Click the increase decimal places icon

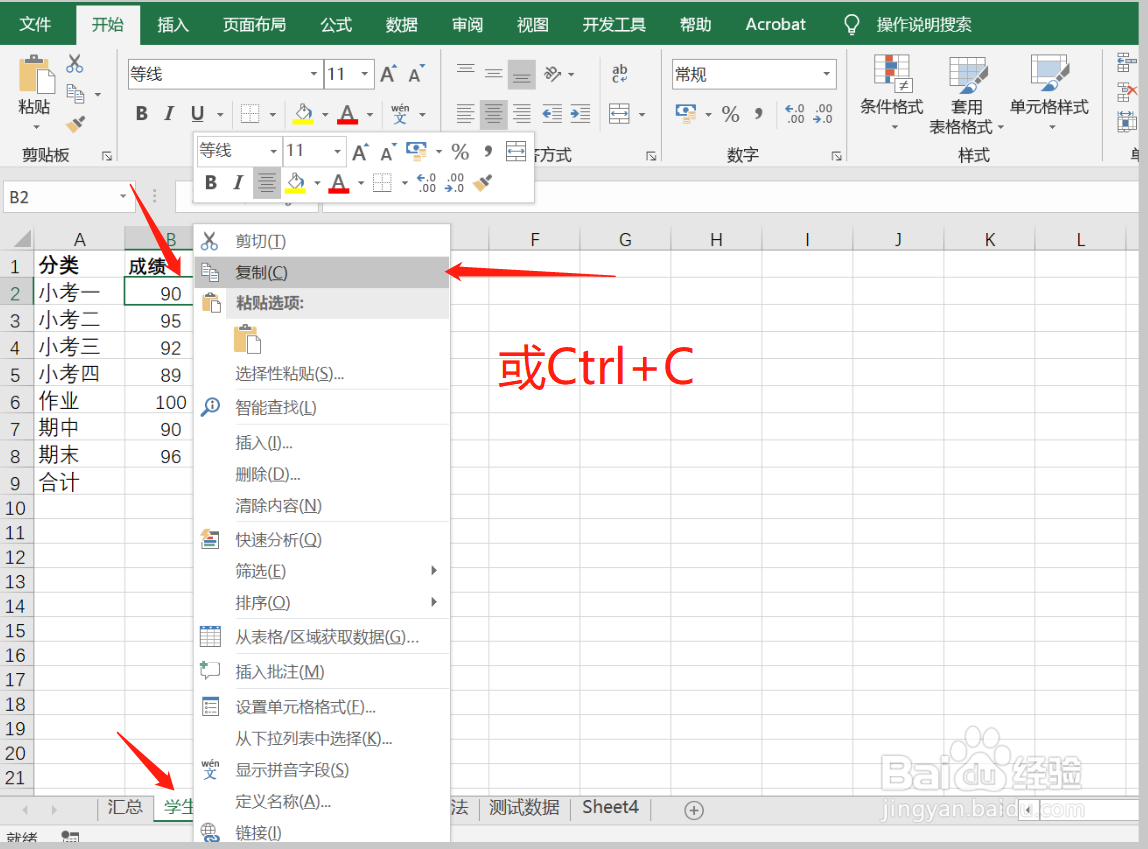pyautogui.click(x=795, y=113)
